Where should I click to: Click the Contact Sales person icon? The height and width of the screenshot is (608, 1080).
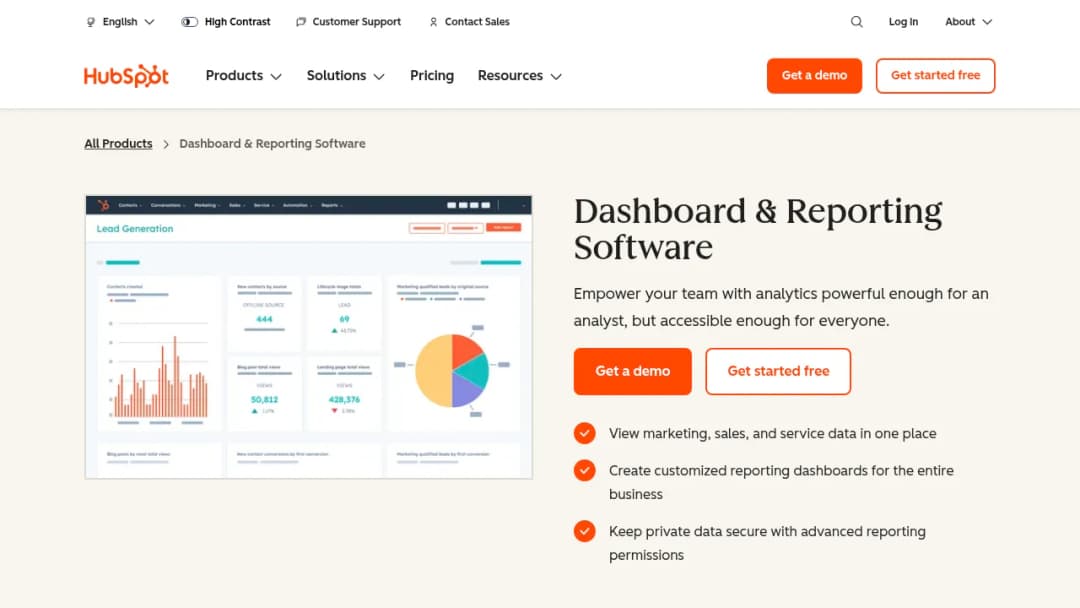[433, 22]
